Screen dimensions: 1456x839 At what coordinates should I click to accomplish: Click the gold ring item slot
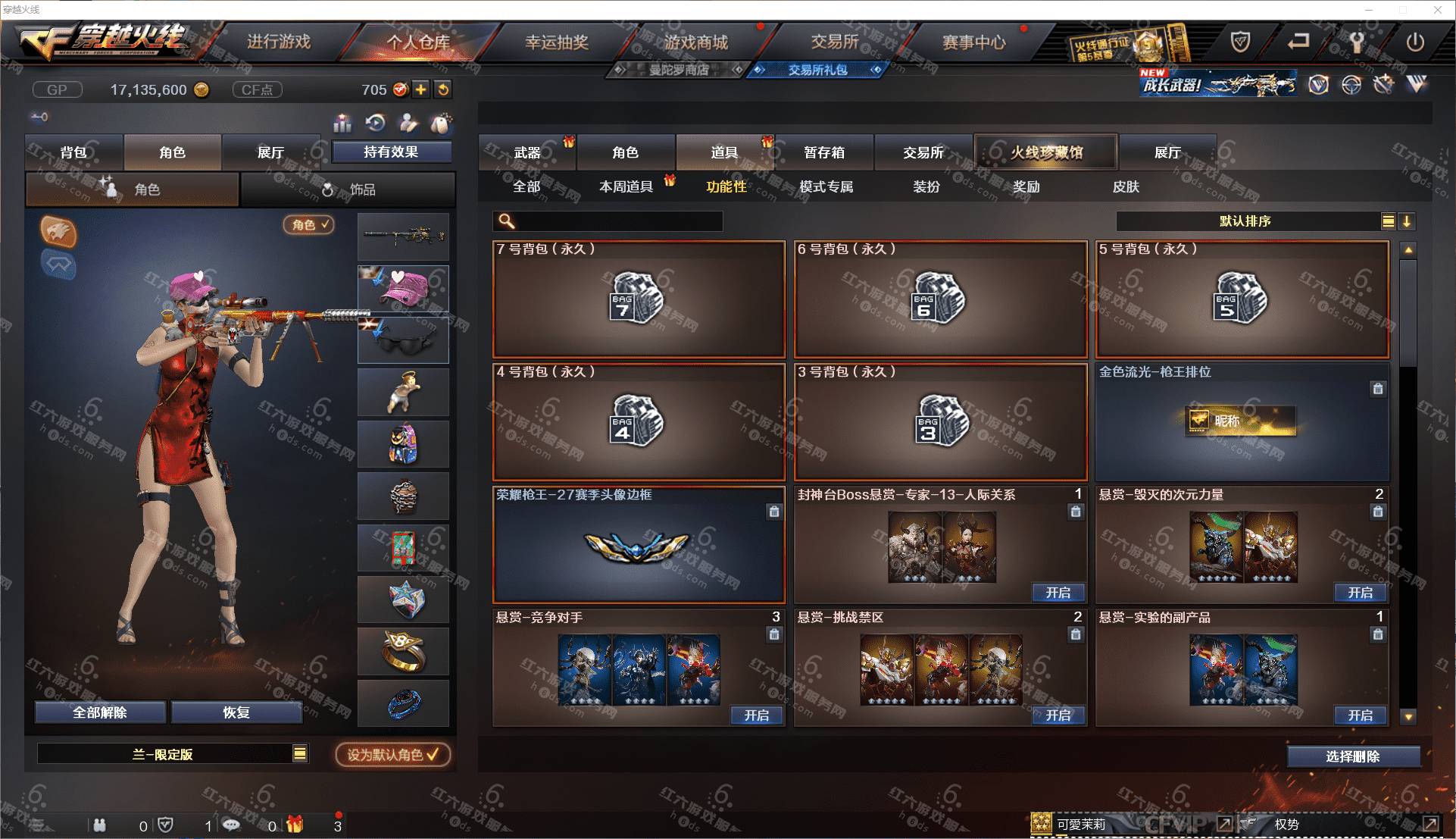[x=403, y=651]
